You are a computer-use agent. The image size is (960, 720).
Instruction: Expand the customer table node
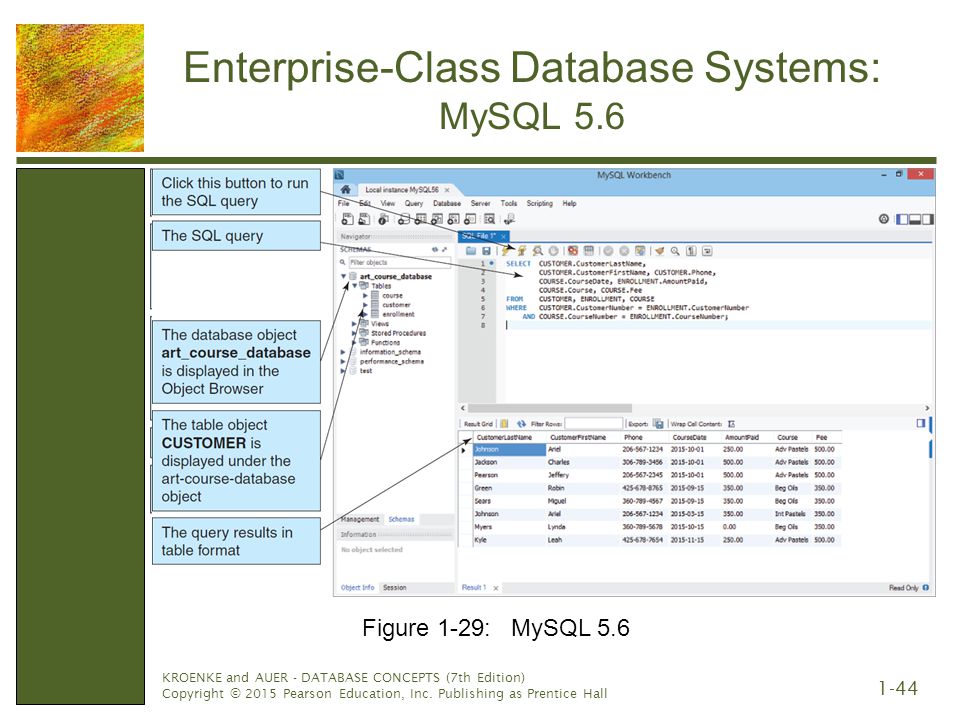pos(366,305)
